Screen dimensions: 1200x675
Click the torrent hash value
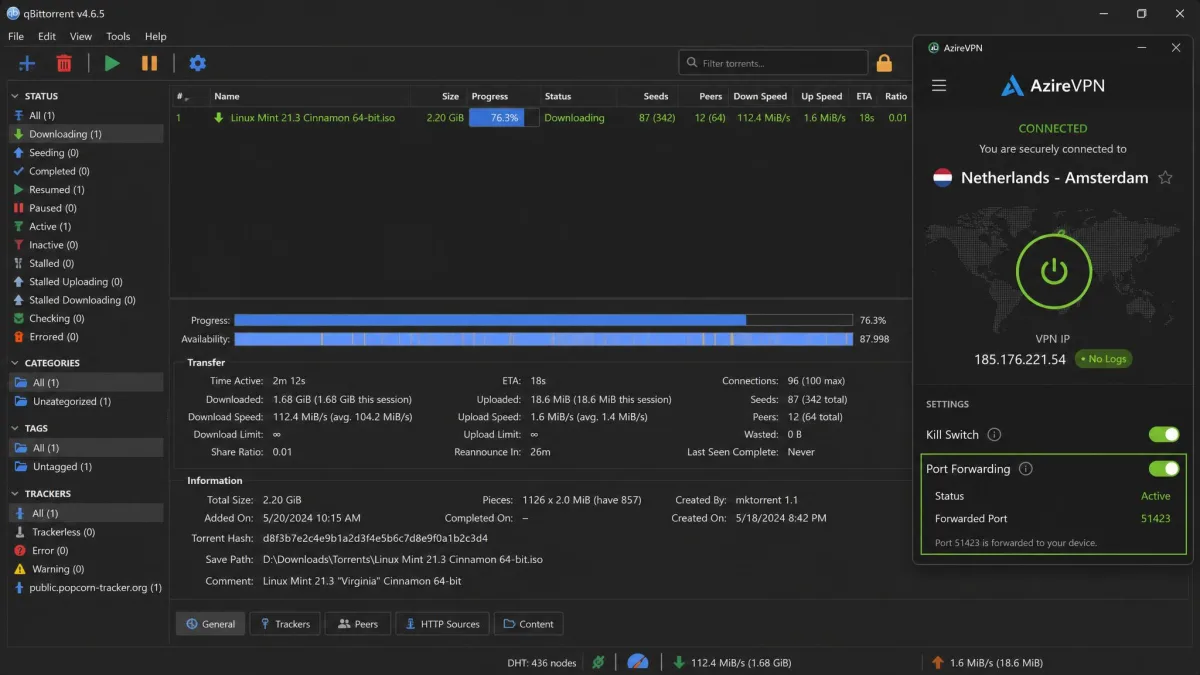[x=375, y=538]
